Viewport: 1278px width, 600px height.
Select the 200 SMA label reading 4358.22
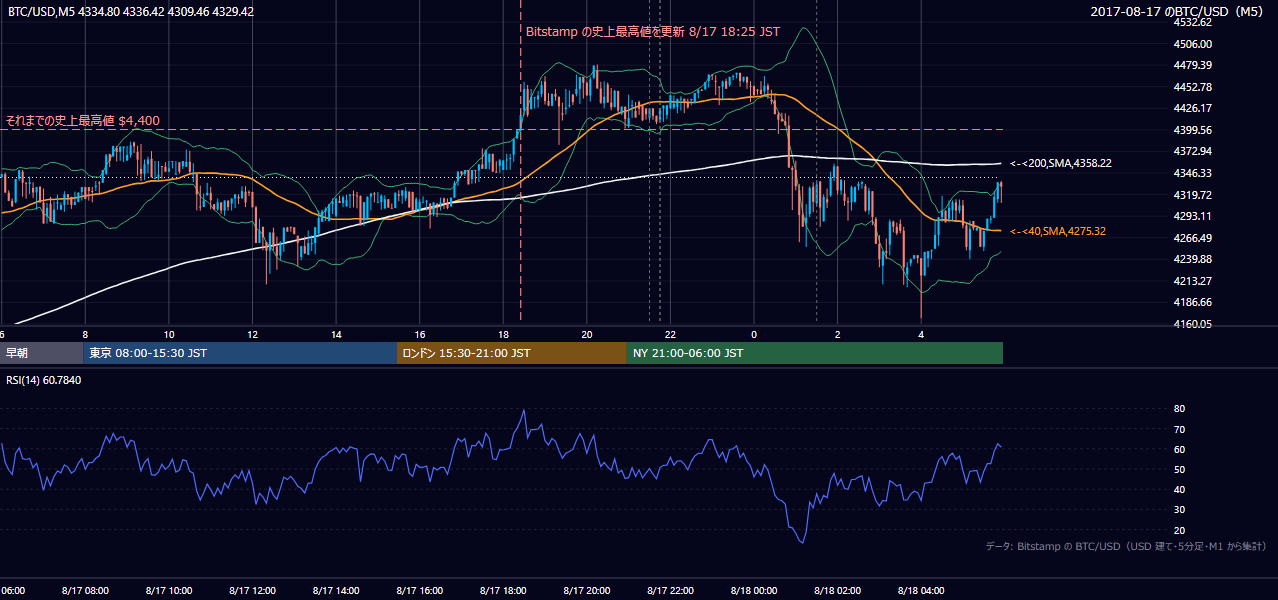[1061, 163]
